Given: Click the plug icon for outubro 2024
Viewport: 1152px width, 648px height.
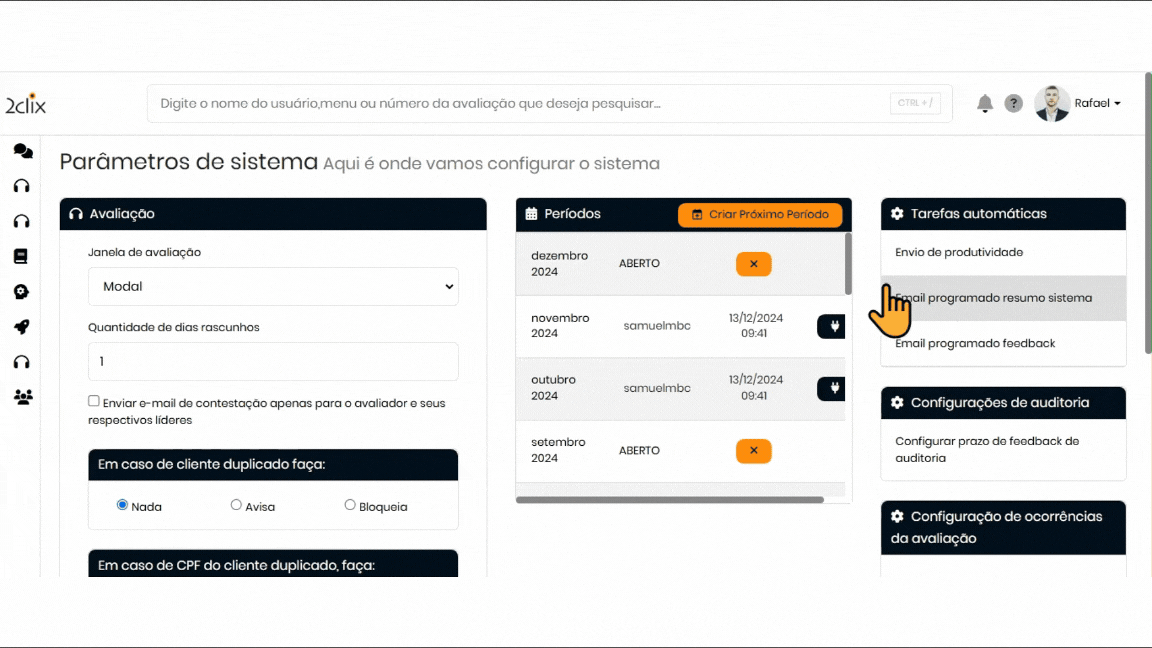Looking at the screenshot, I should click(832, 388).
